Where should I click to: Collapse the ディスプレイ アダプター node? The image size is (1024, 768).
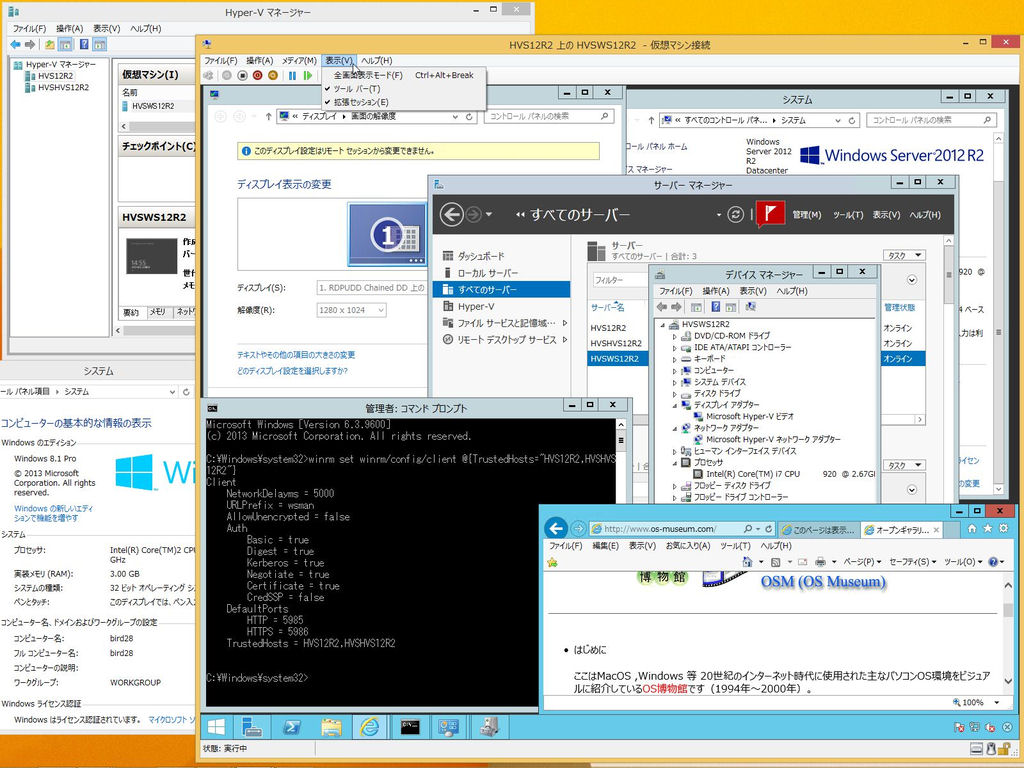click(675, 406)
